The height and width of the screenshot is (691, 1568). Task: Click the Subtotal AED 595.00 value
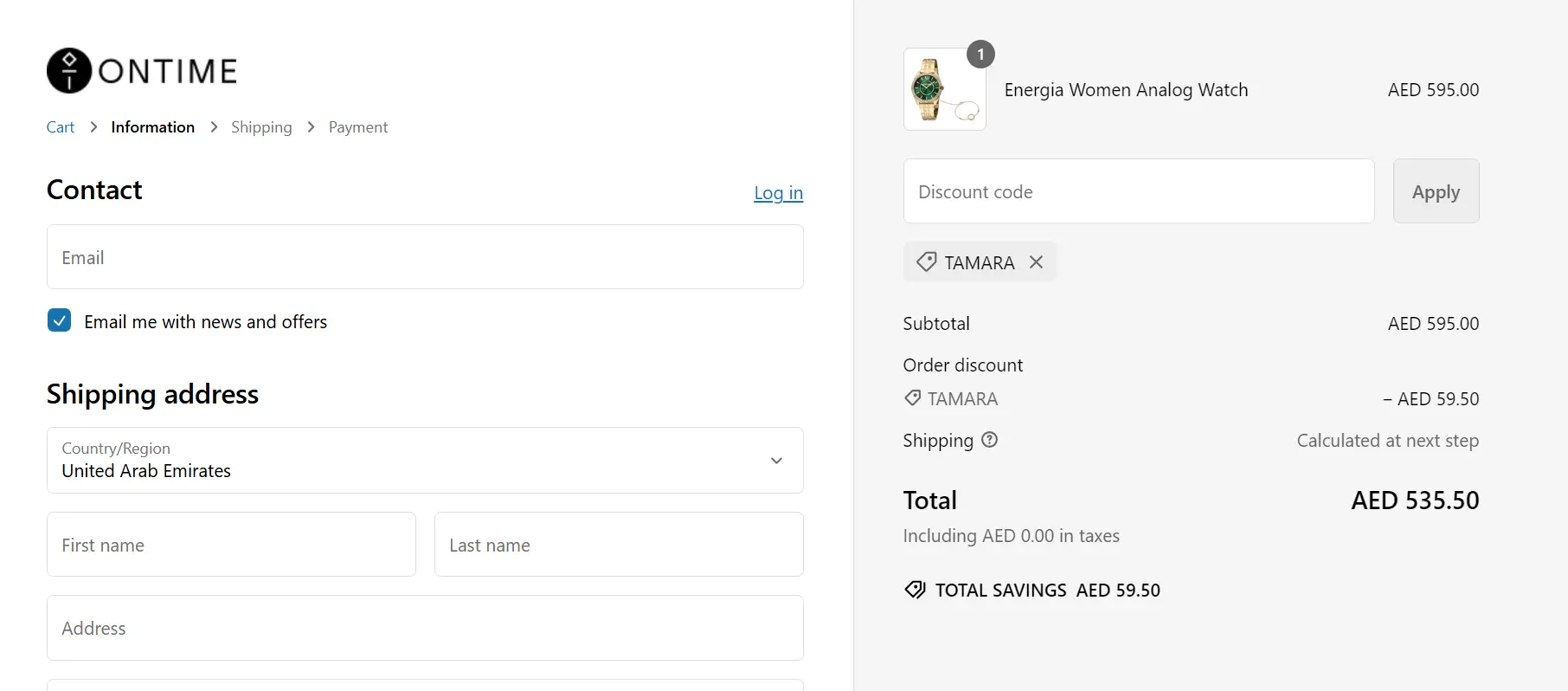(x=1433, y=324)
